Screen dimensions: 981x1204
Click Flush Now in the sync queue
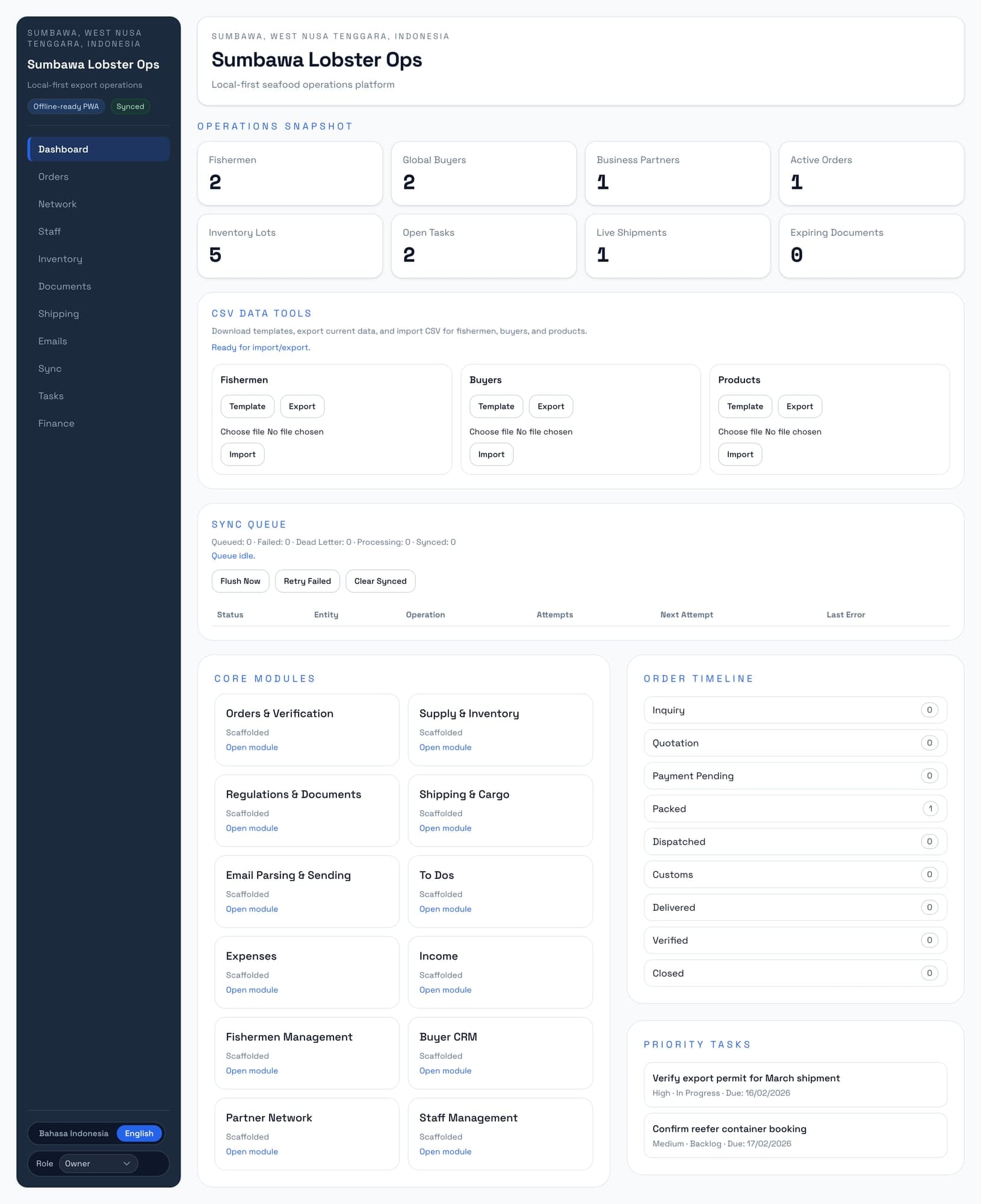[240, 581]
